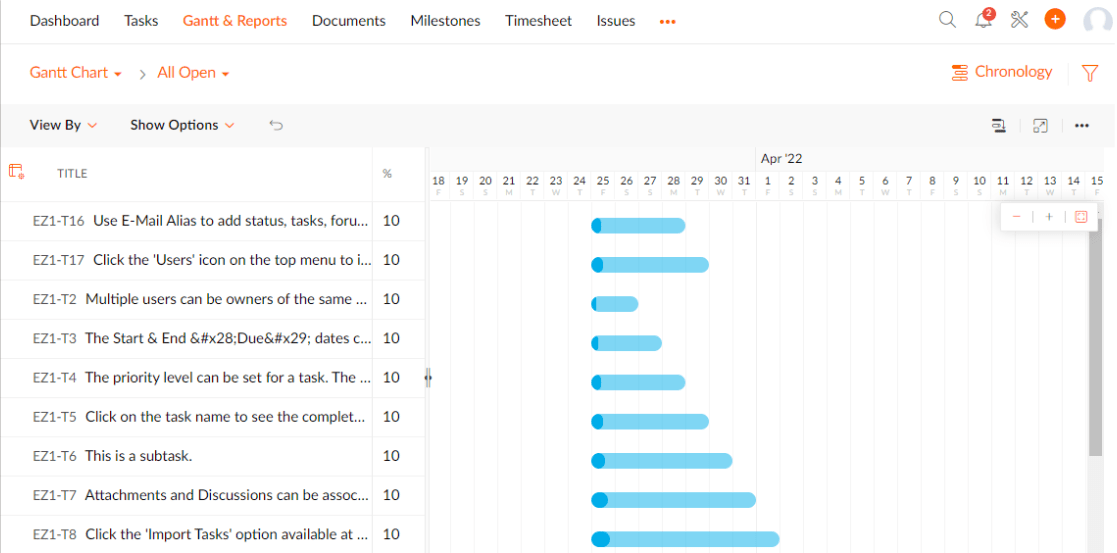The image size is (1117, 553).
Task: Open the user profile avatar
Action: (1098, 21)
